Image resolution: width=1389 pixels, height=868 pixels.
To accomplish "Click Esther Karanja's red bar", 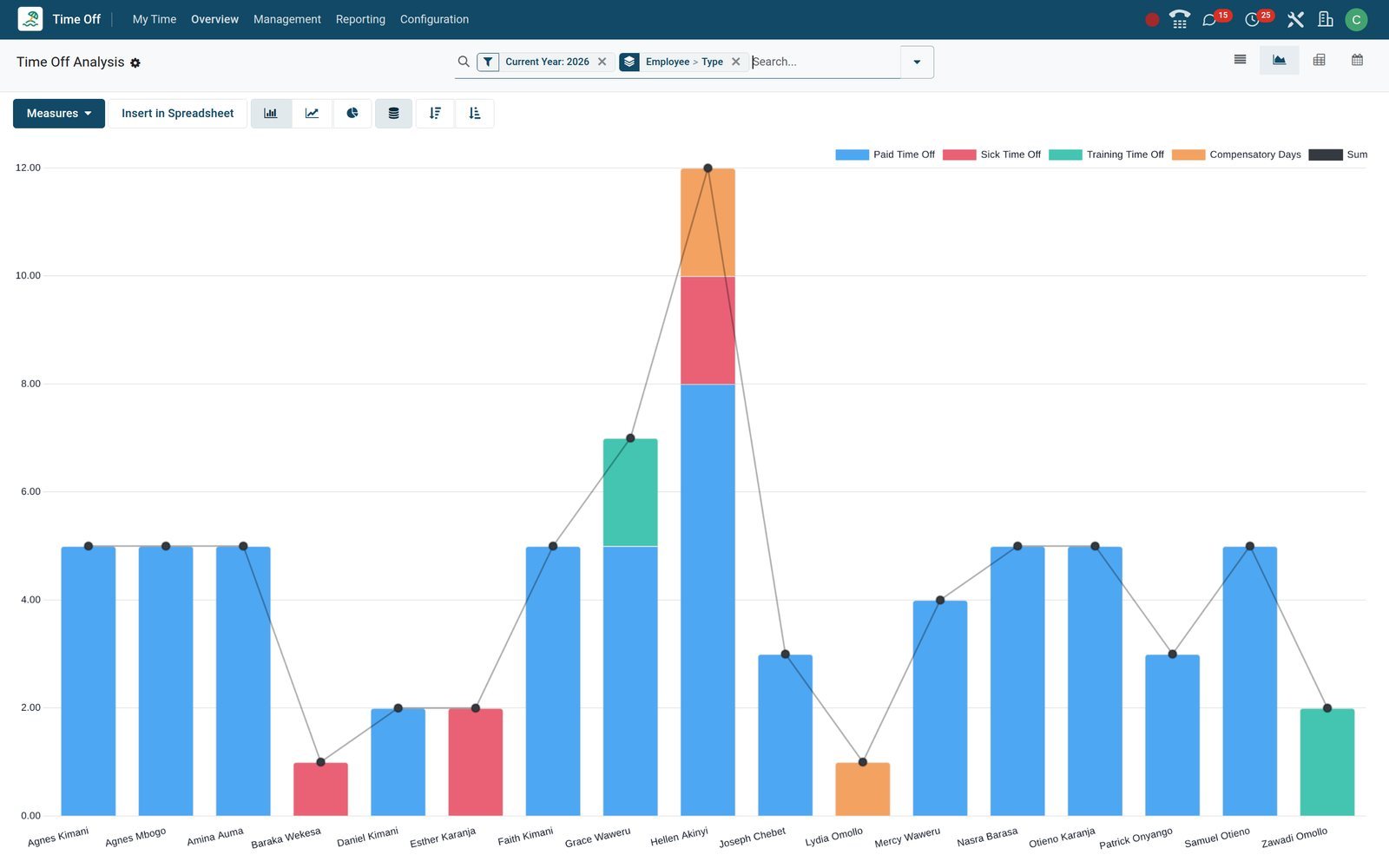I will pos(476,762).
